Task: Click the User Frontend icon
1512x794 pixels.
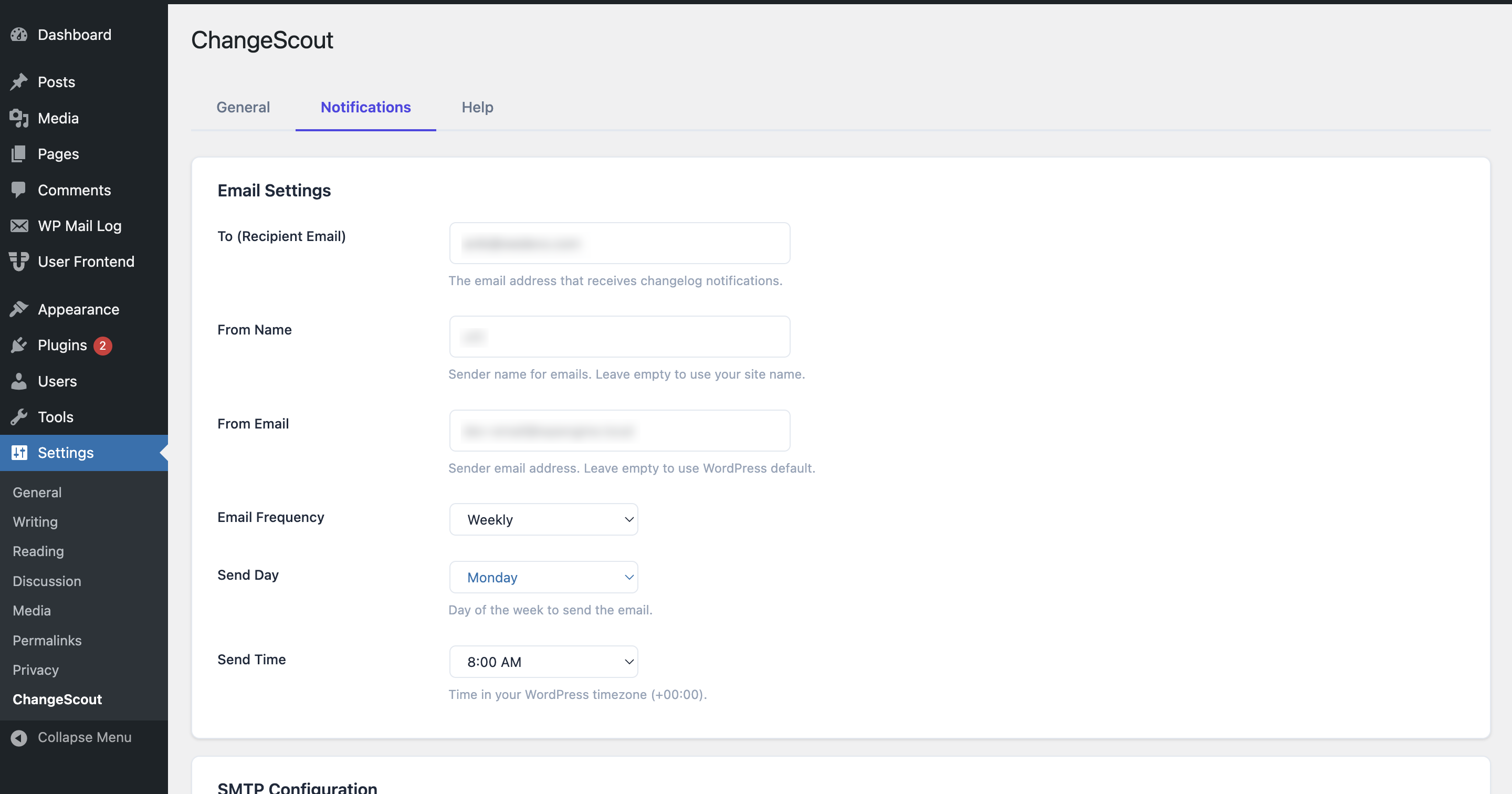Action: coord(18,262)
